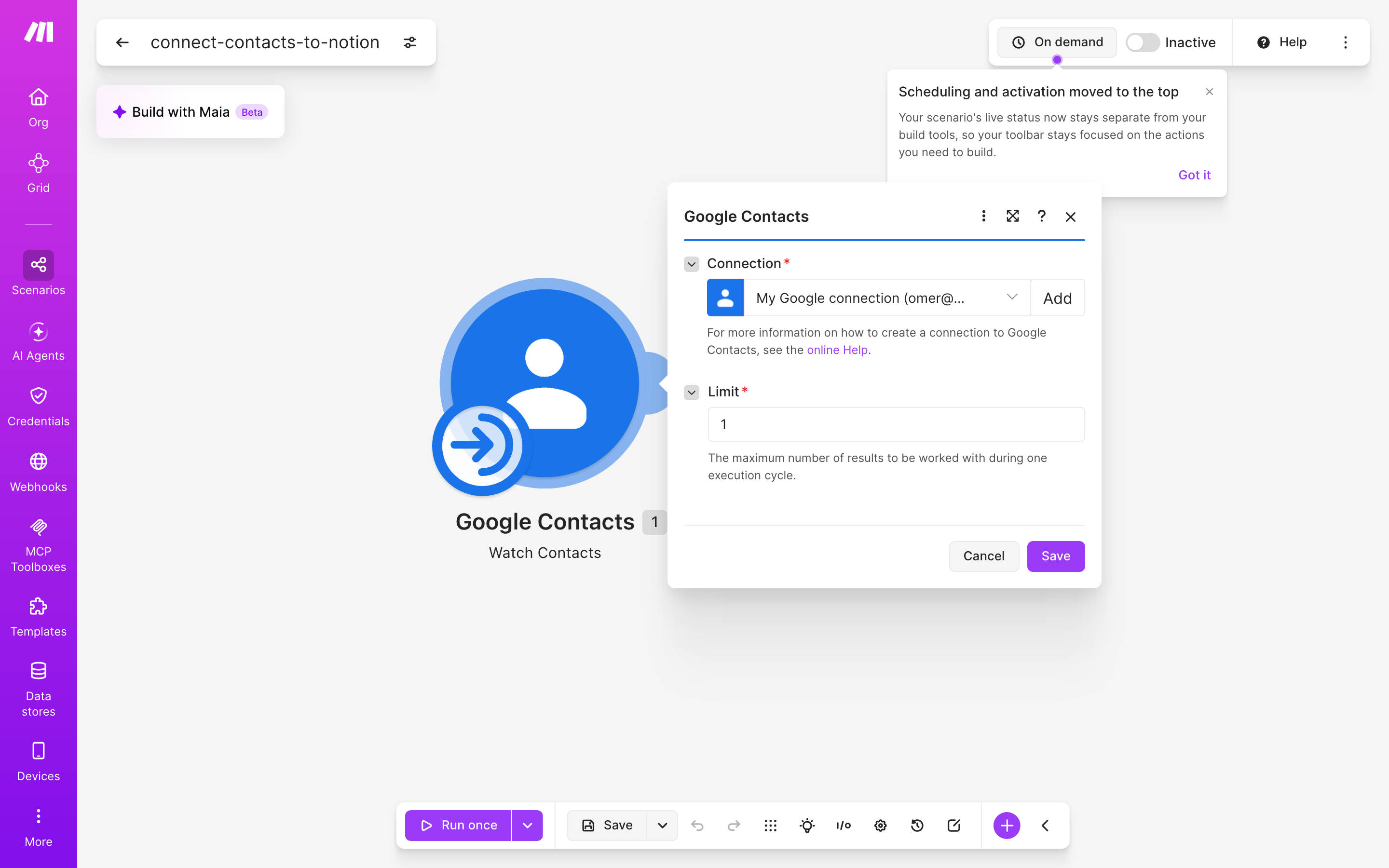
Task: Open three-dot menu in Google Contacts panel
Action: tap(983, 217)
